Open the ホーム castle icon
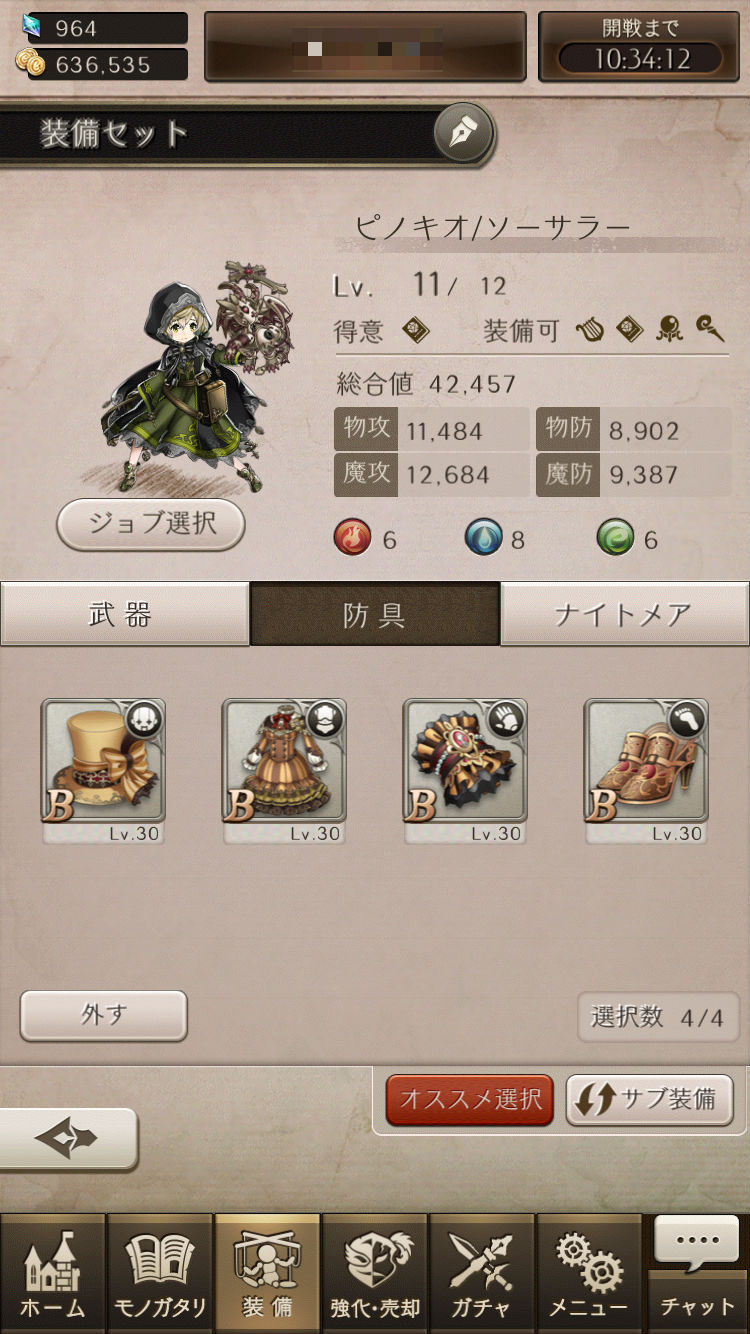This screenshot has height=1334, width=750. tap(53, 1273)
